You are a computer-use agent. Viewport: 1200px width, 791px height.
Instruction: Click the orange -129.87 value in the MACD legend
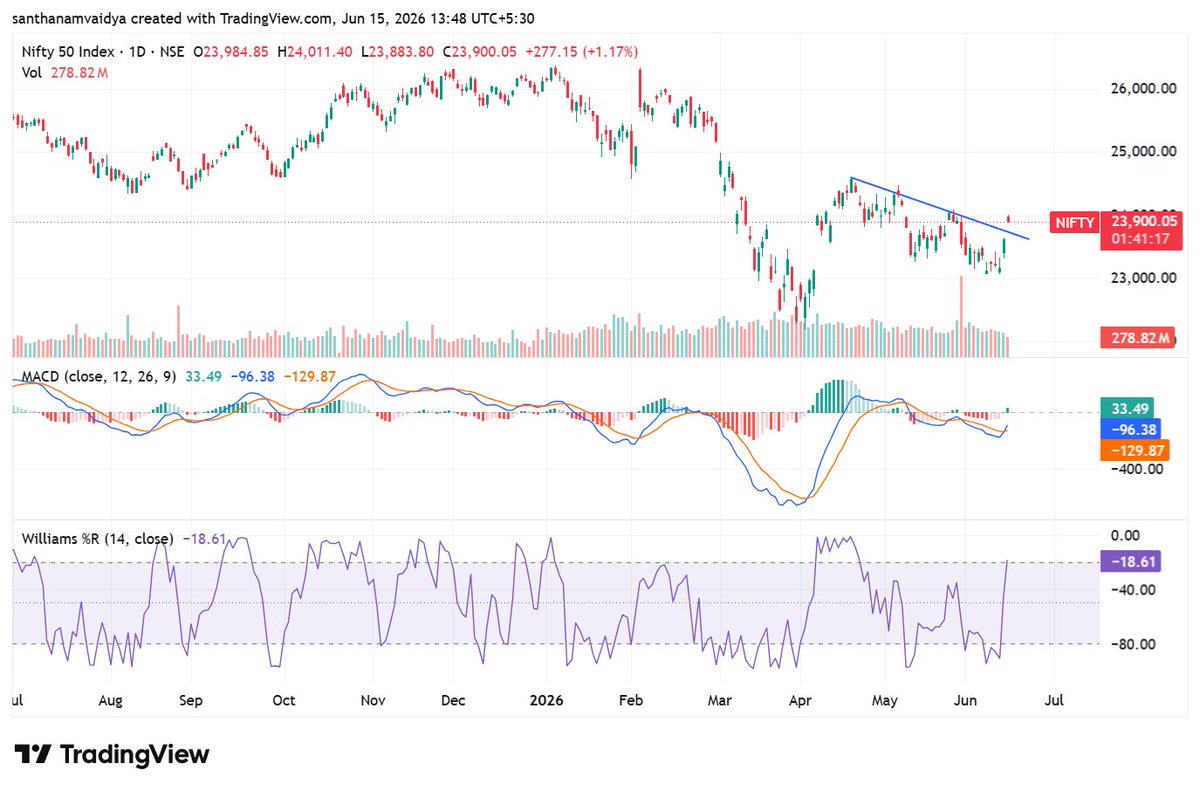tap(308, 377)
